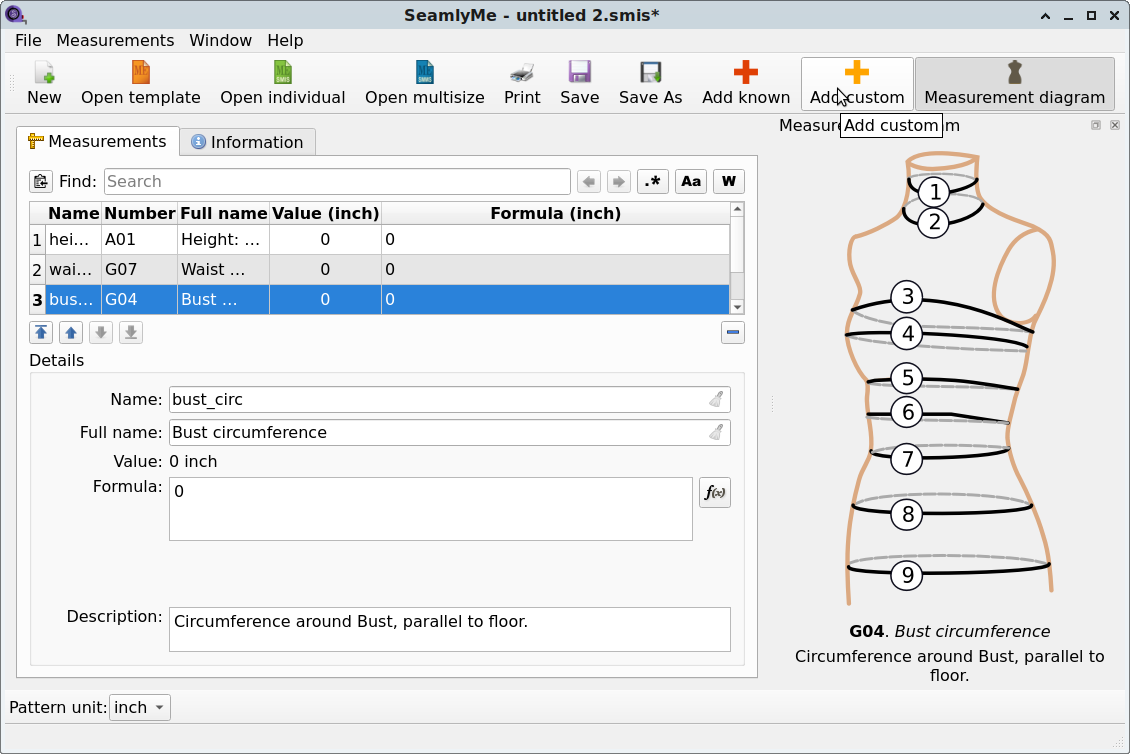Switch to the Information tab

point(247,142)
